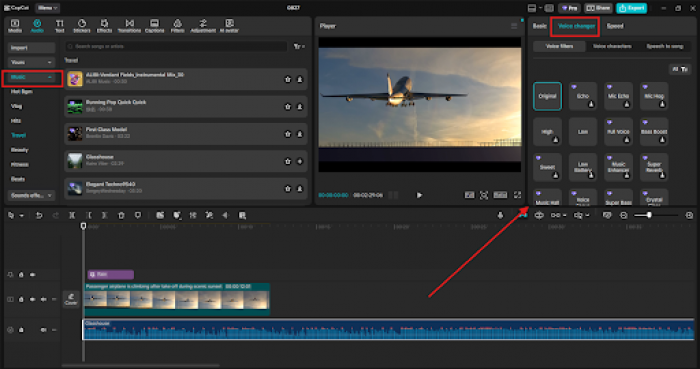Mute the main video track audio

(43, 299)
